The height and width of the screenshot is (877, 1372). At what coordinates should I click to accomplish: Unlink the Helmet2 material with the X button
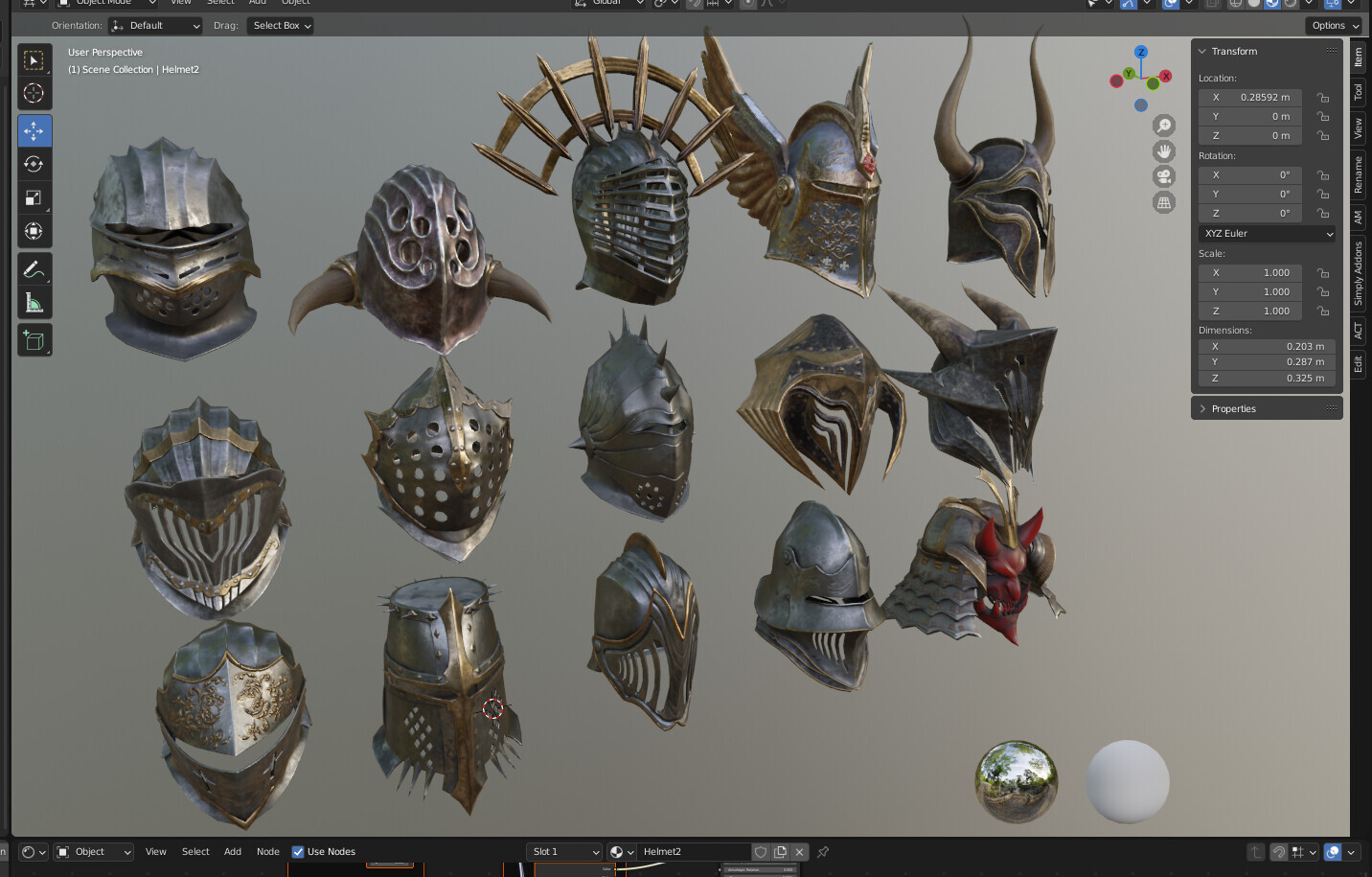[799, 851]
